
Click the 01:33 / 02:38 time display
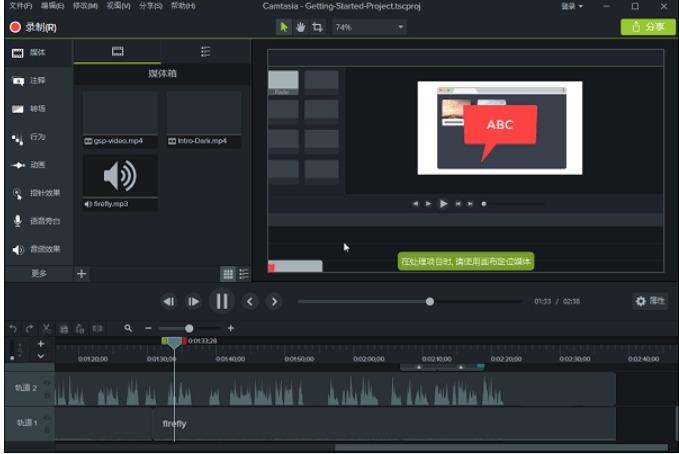click(557, 302)
